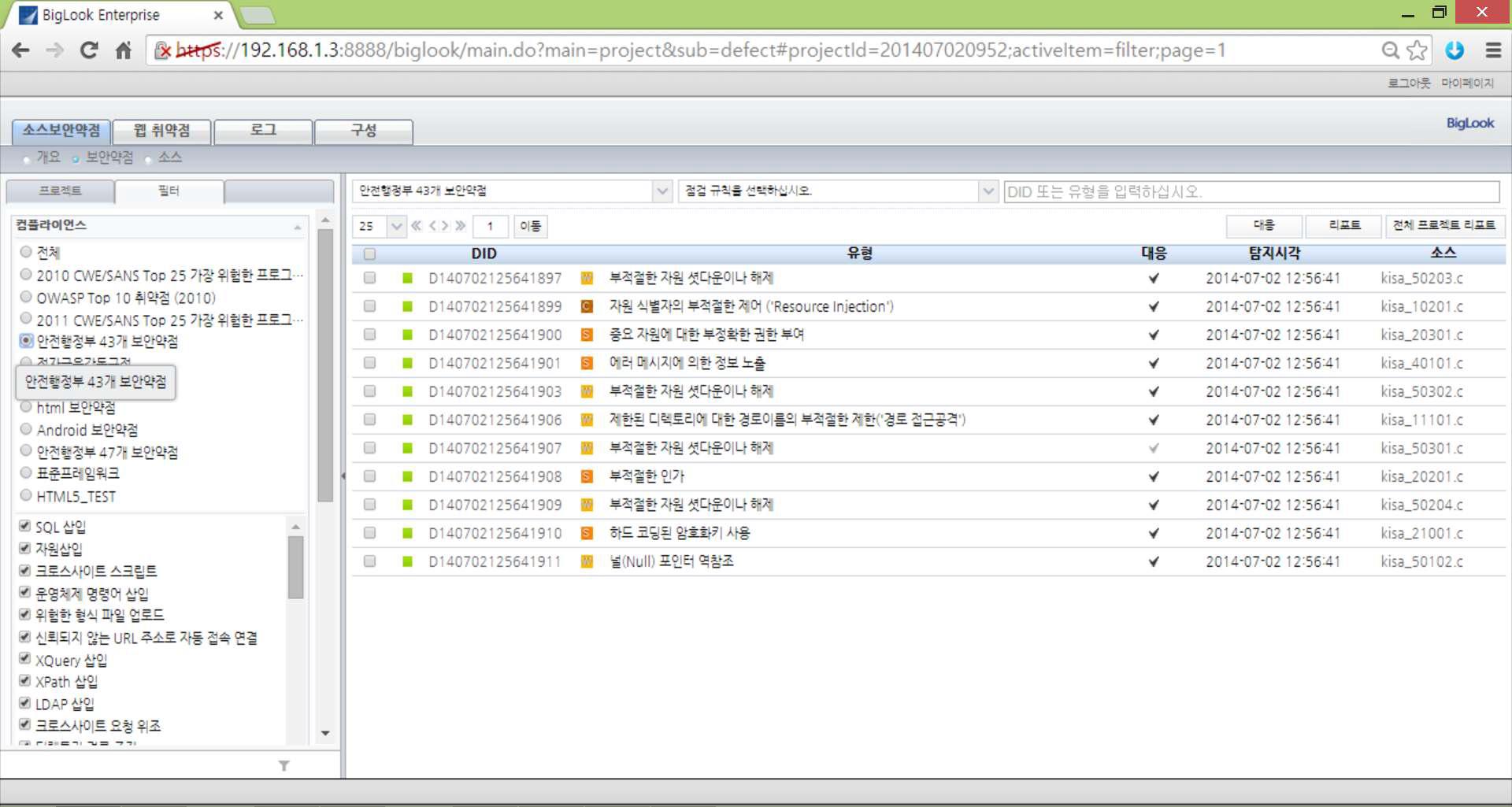Reload the page with the refresh icon
1512x807 pixels.
pos(89,50)
